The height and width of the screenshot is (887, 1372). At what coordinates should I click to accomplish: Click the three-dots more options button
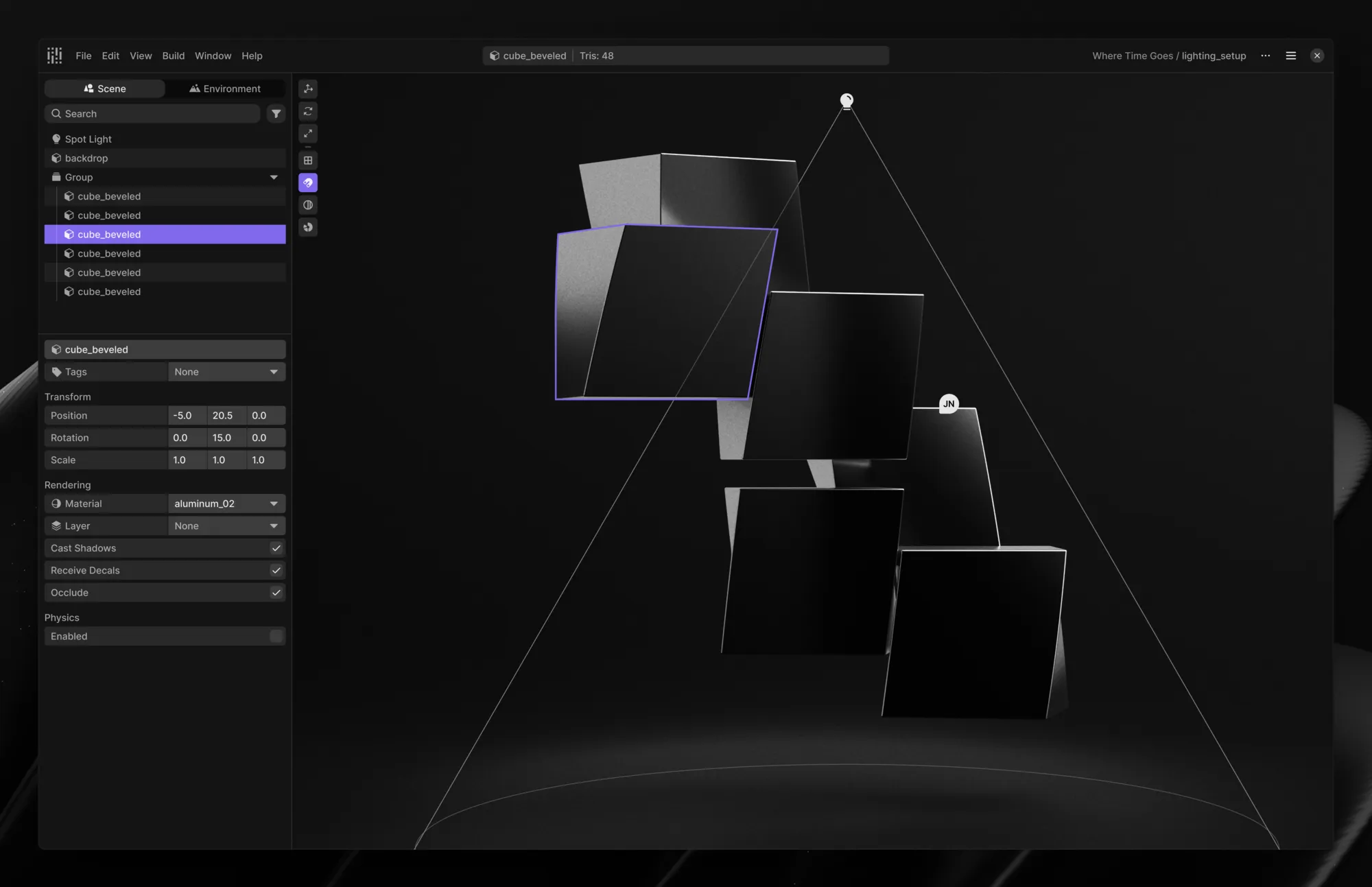(x=1265, y=56)
